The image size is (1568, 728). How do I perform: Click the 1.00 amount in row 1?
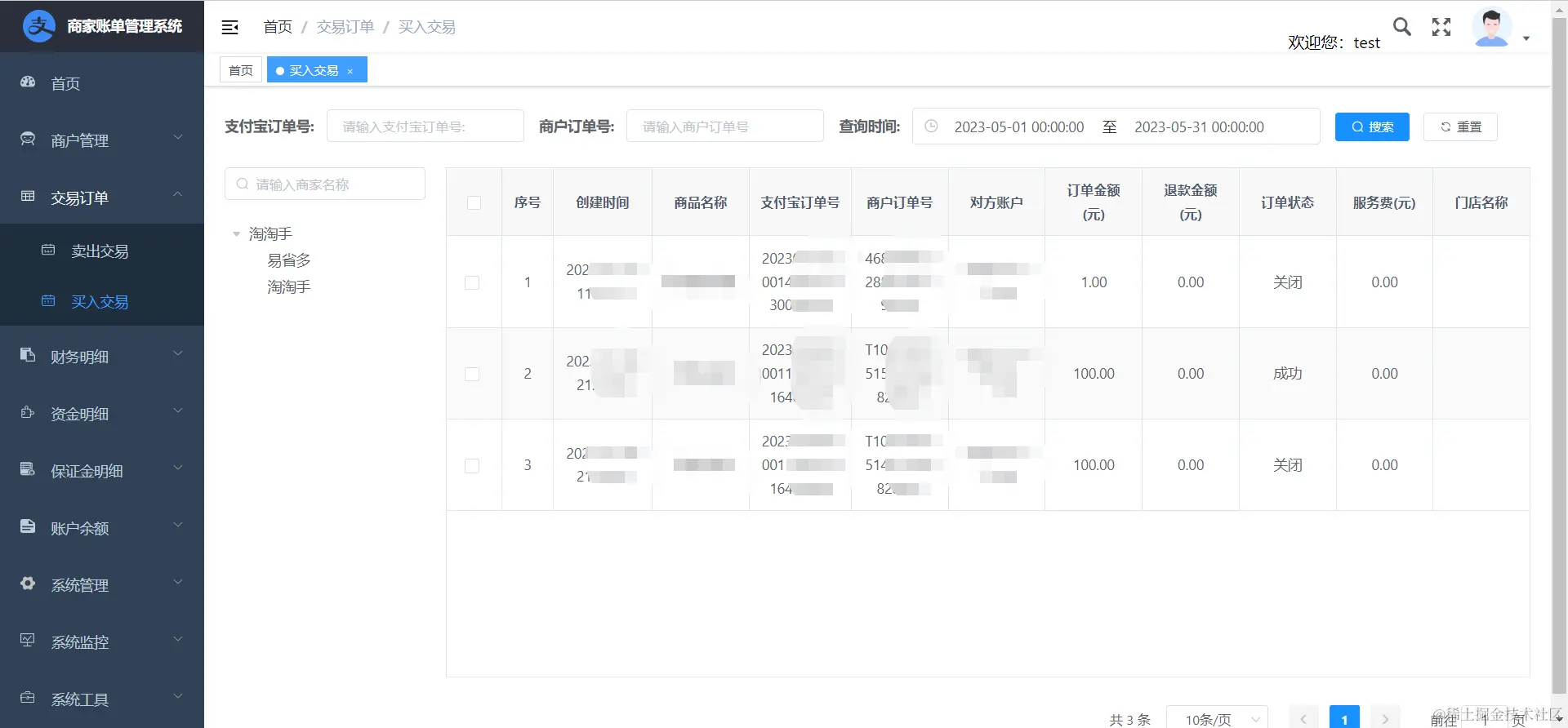pyautogui.click(x=1094, y=282)
